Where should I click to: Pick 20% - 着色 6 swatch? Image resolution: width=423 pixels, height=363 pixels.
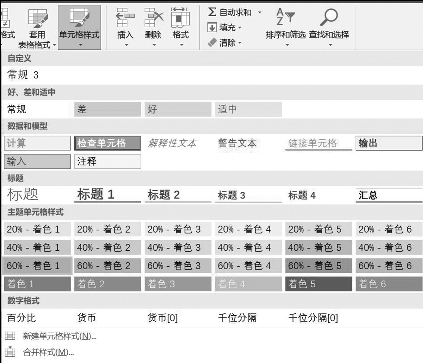coord(389,229)
